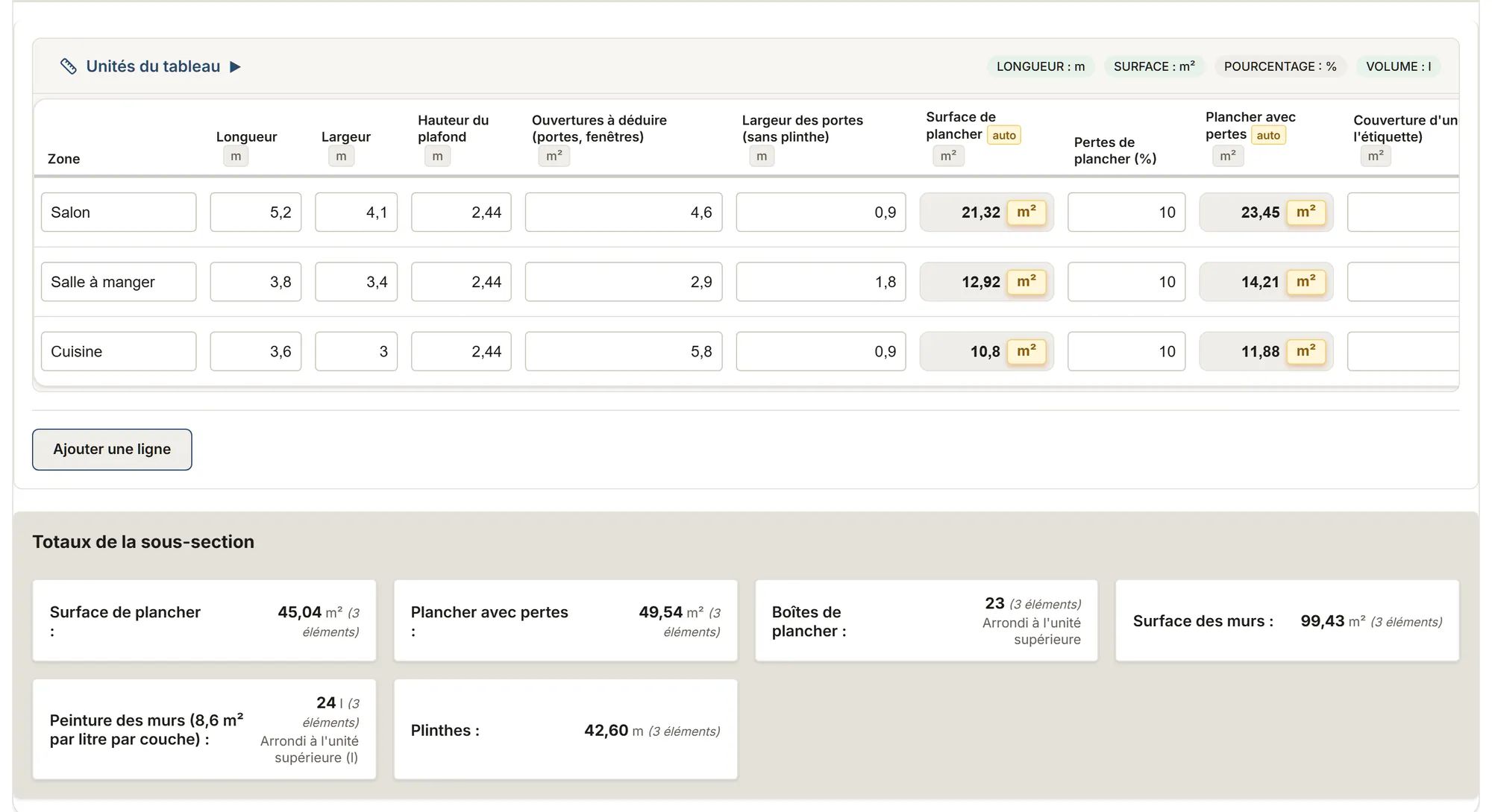Click Cuisine ceiling height field 2,44
Screen dimensions: 1492x812
pyautogui.click(x=461, y=351)
